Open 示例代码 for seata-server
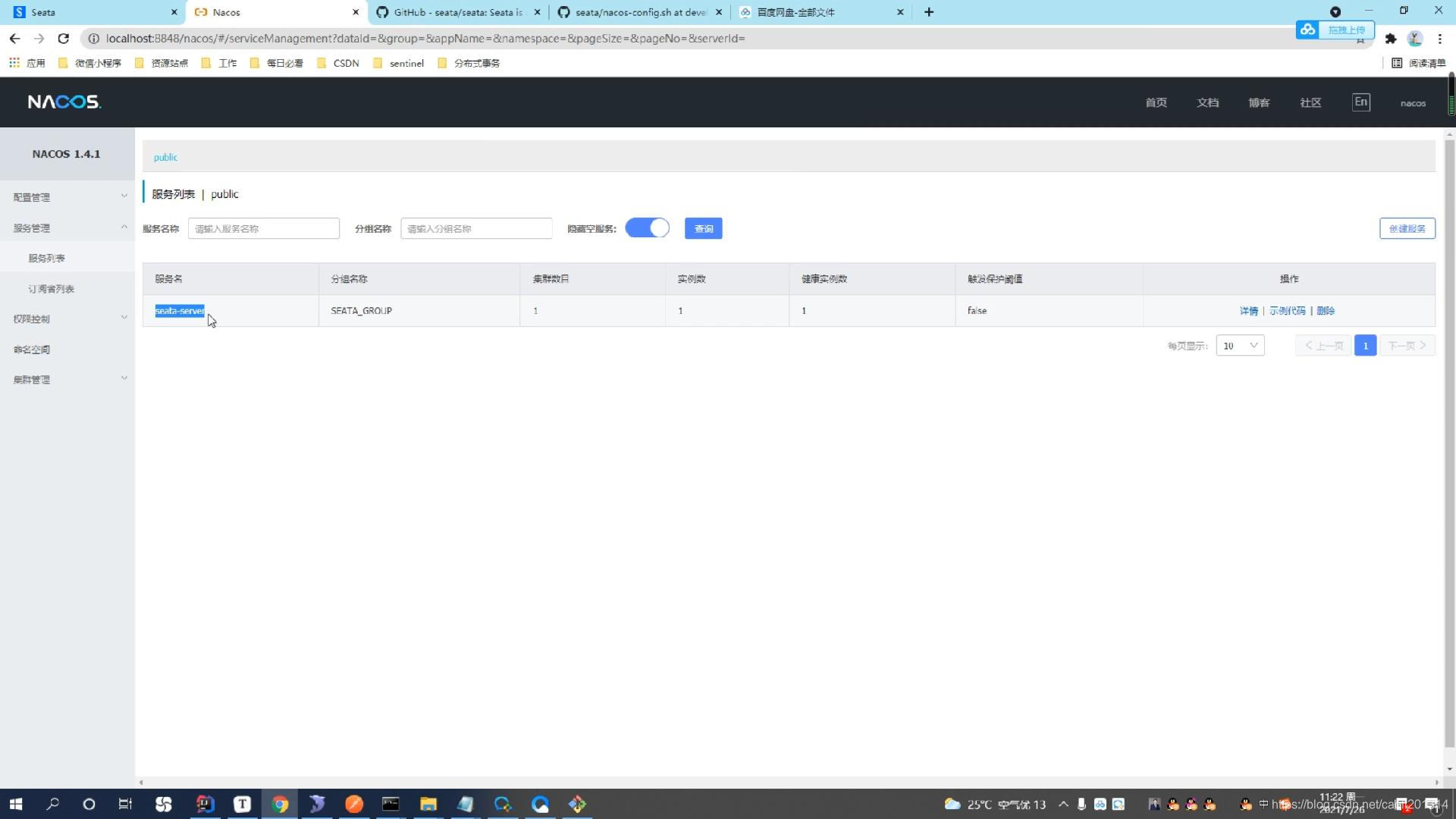The height and width of the screenshot is (819, 1456). click(1287, 311)
